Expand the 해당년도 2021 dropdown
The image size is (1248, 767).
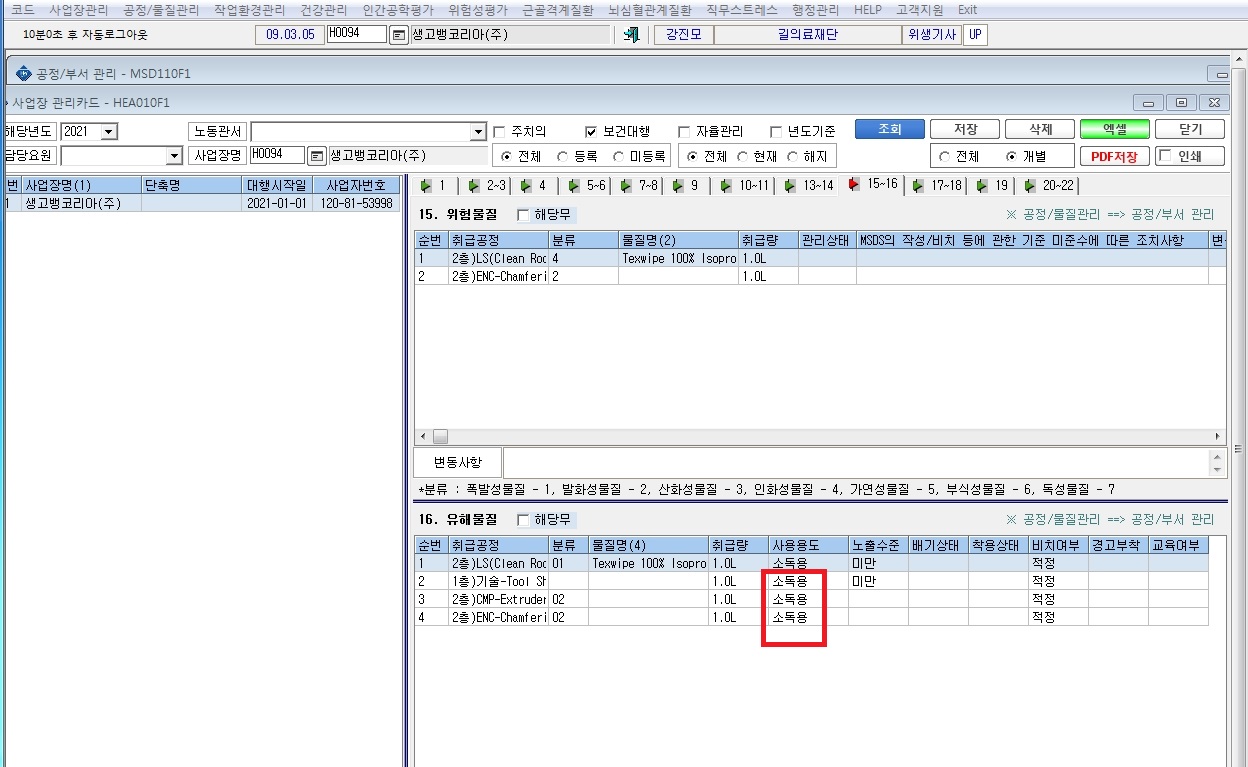(x=109, y=132)
